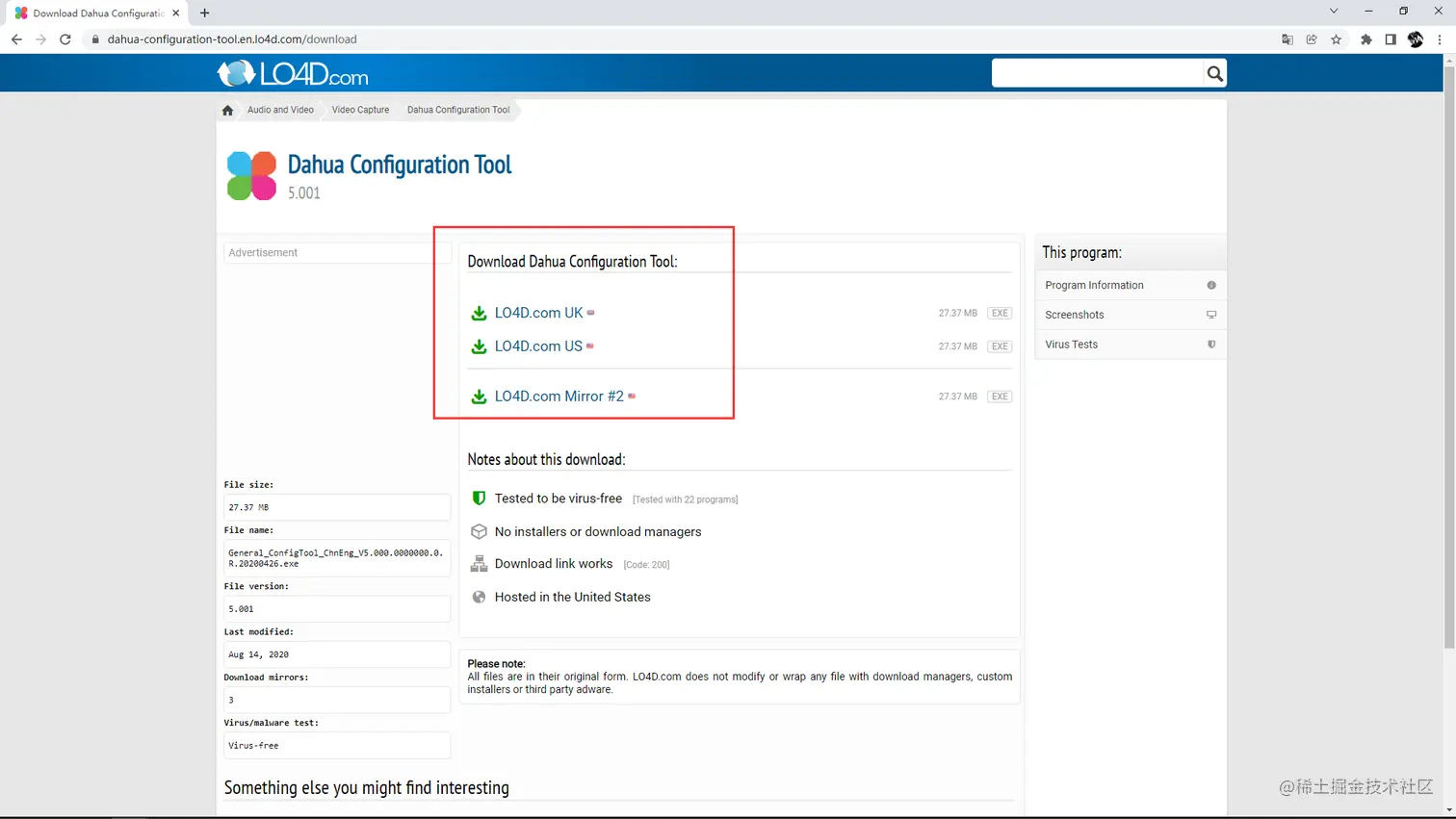The image size is (1456, 819).
Task: Open the Chrome three-dot menu
Action: coord(1440,39)
